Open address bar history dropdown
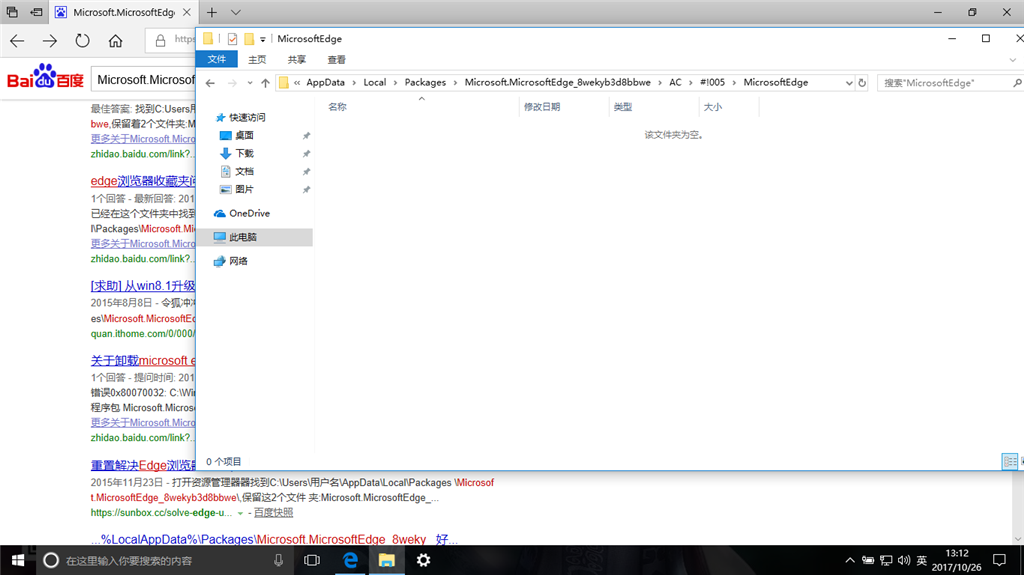Viewport: 1024px width, 575px height. point(848,83)
